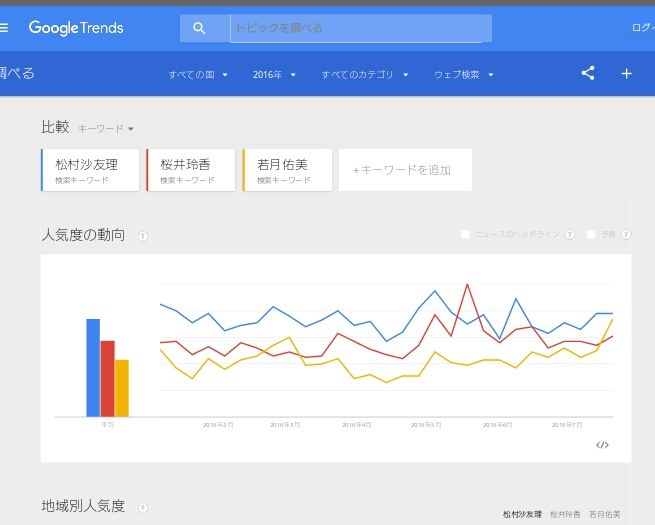Click the 2016年4月 axis label
This screenshot has height=525, width=655.
coord(356,425)
